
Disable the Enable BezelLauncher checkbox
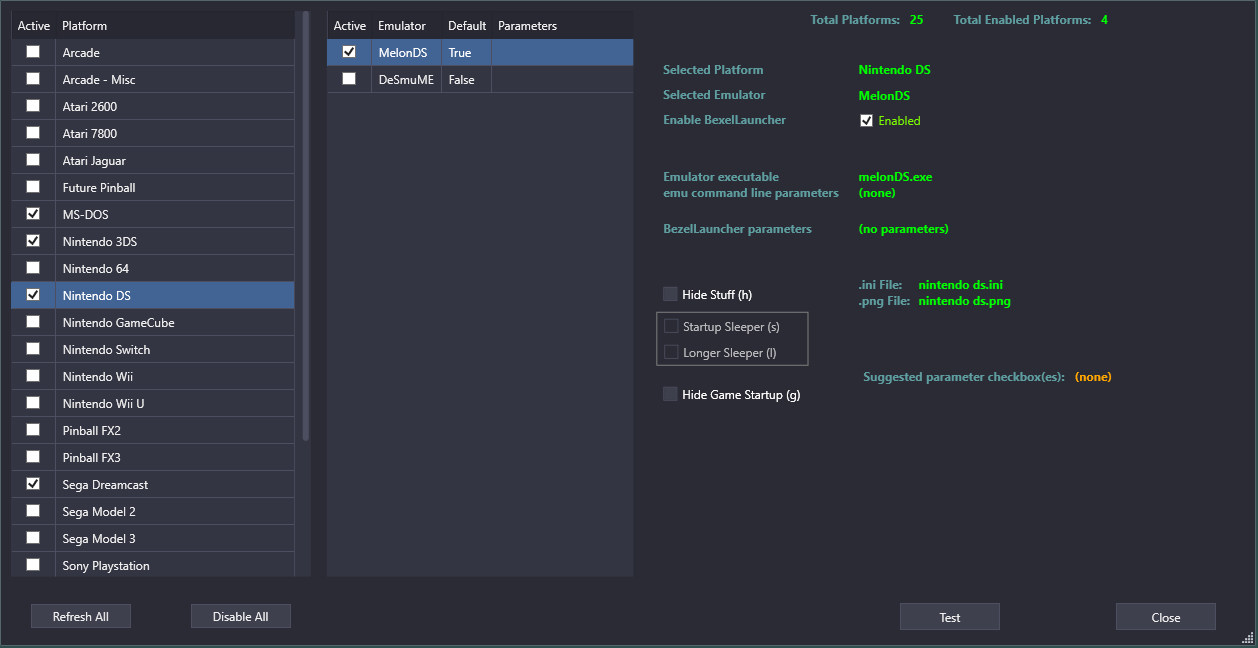pyautogui.click(x=867, y=121)
